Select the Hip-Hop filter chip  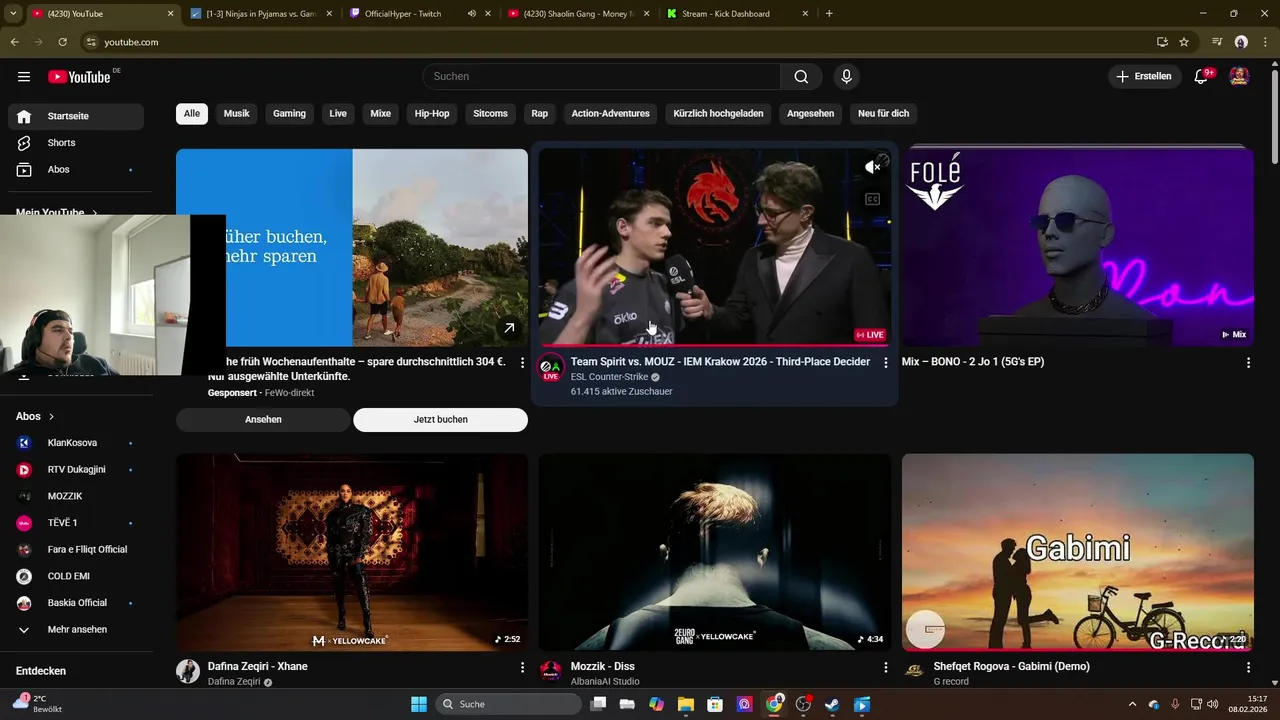coord(432,114)
